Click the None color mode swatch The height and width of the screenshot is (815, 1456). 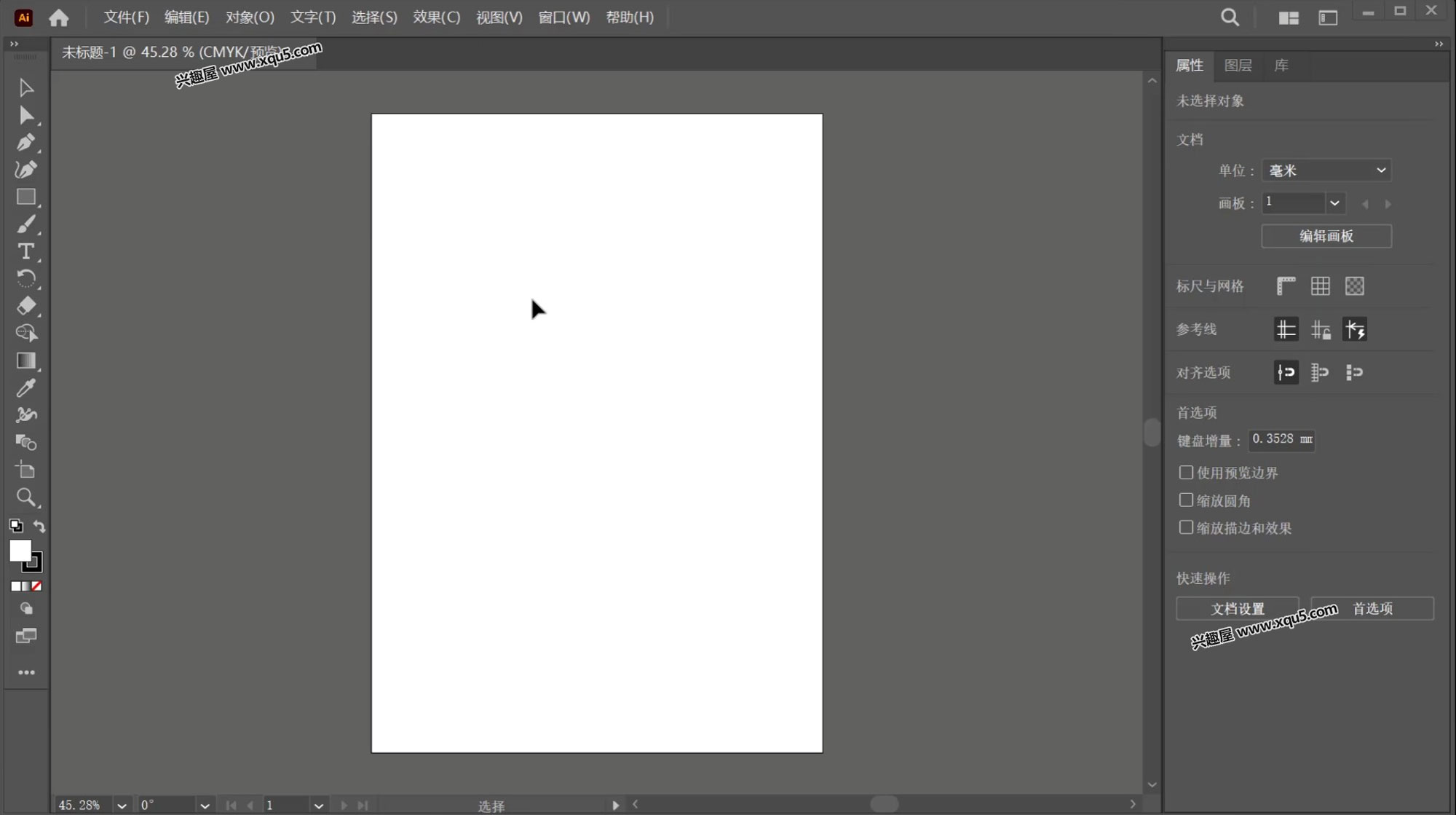click(x=37, y=586)
